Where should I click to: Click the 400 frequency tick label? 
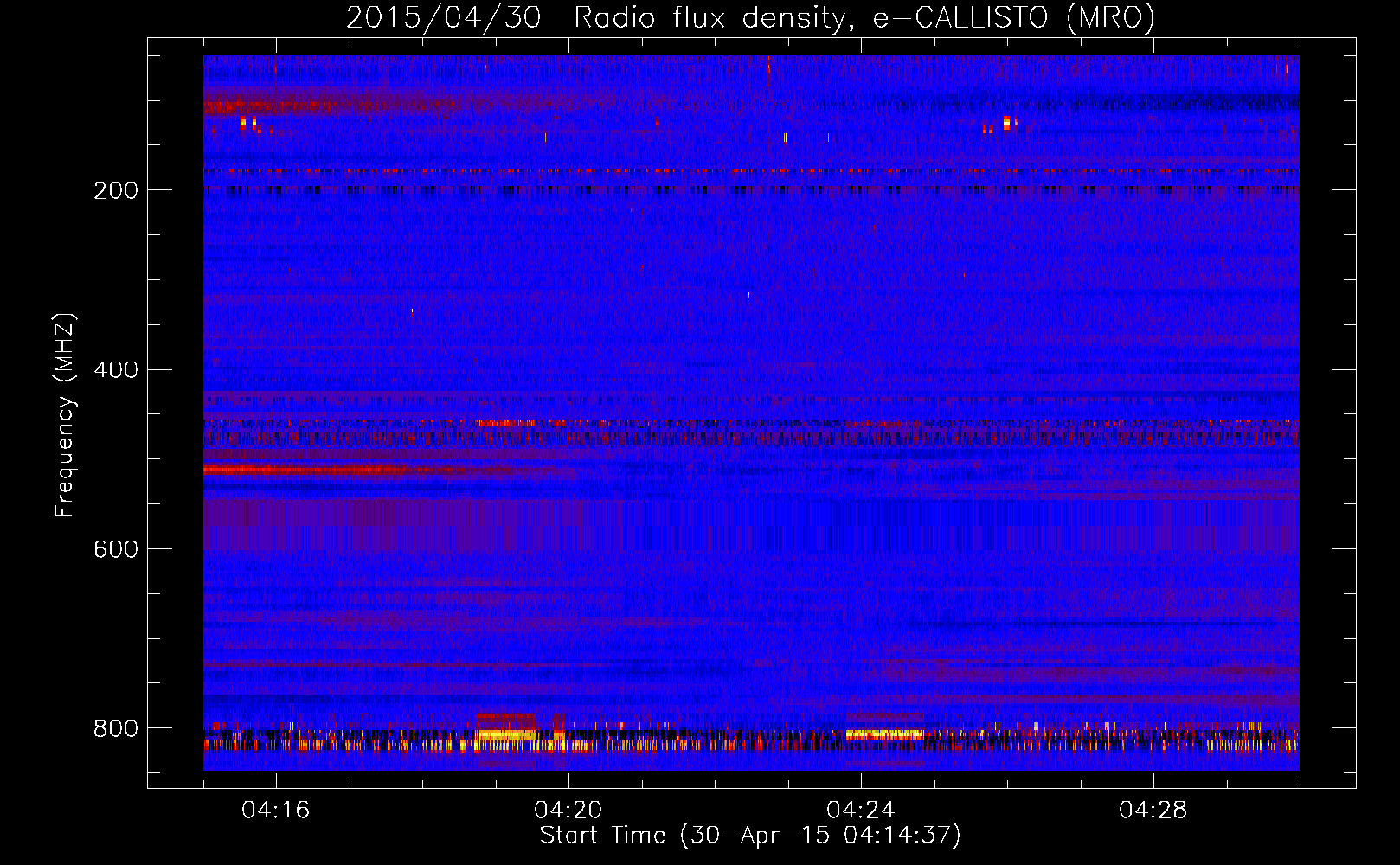(x=116, y=370)
